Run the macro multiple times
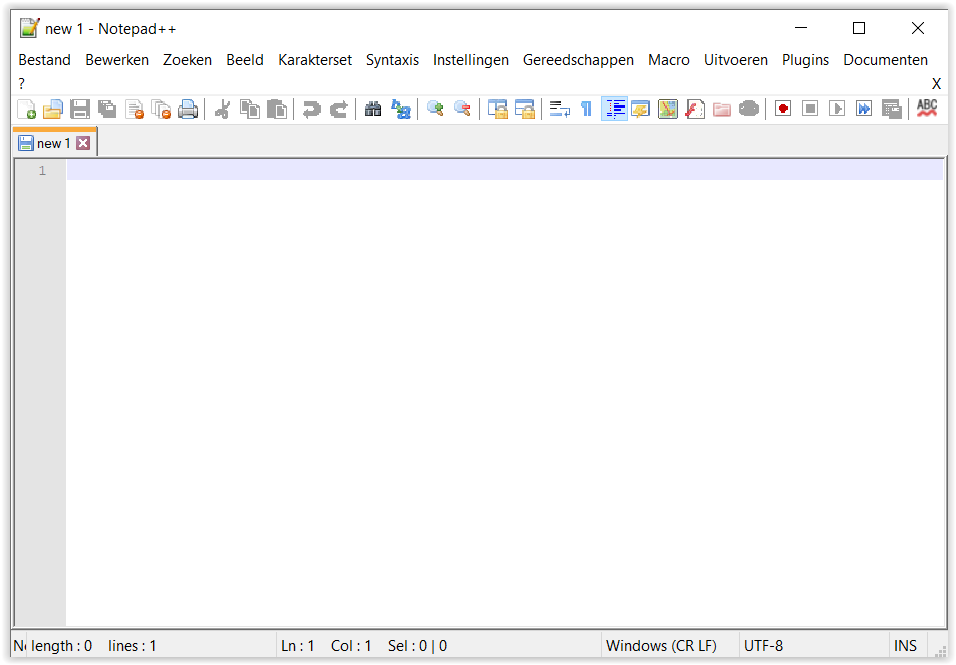 [864, 109]
